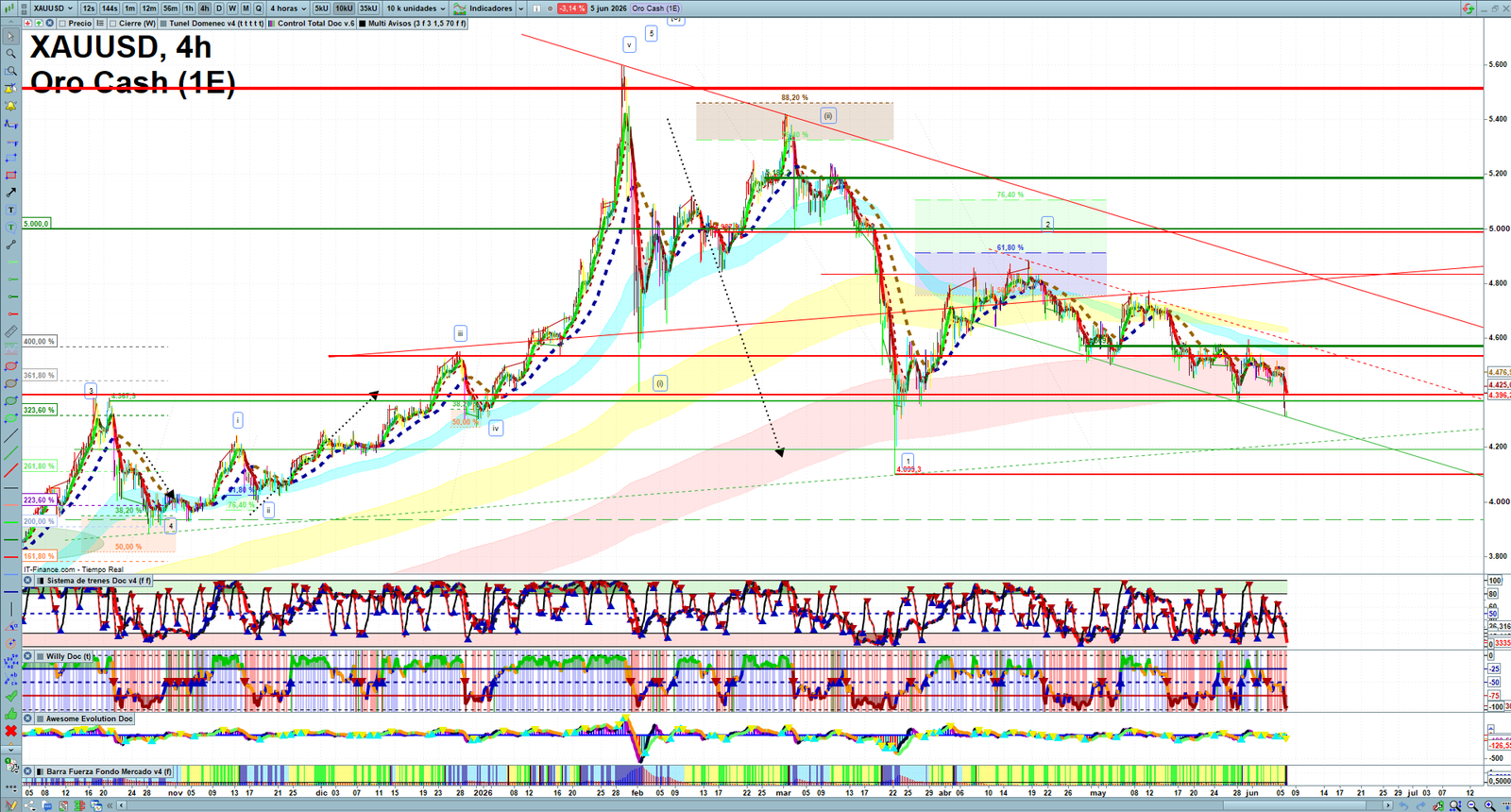
Task: Select the 10kU history units button
Action: (344, 8)
